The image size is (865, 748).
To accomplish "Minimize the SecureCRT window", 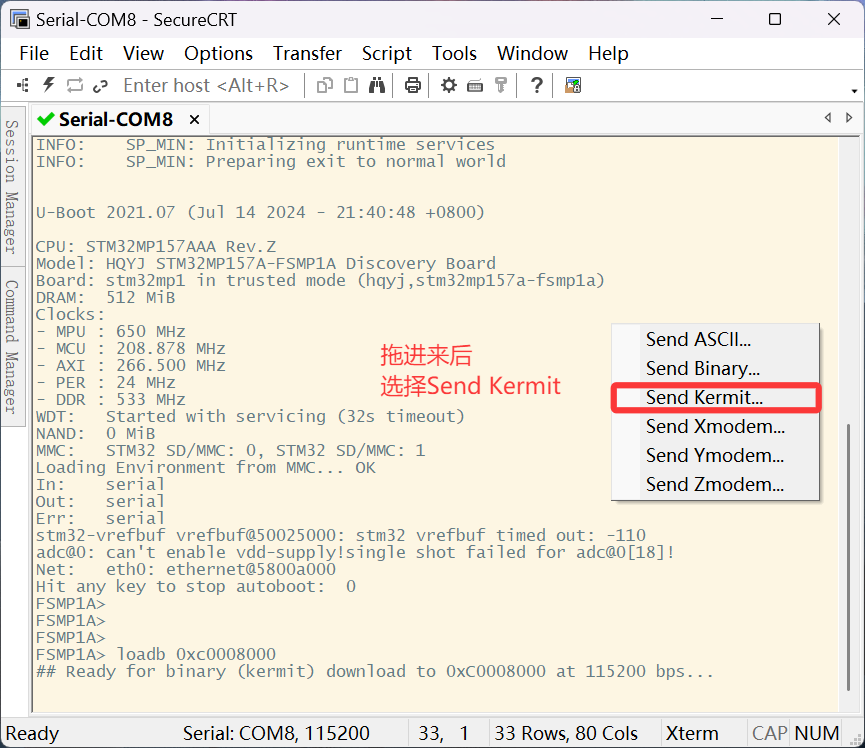I will (x=717, y=19).
